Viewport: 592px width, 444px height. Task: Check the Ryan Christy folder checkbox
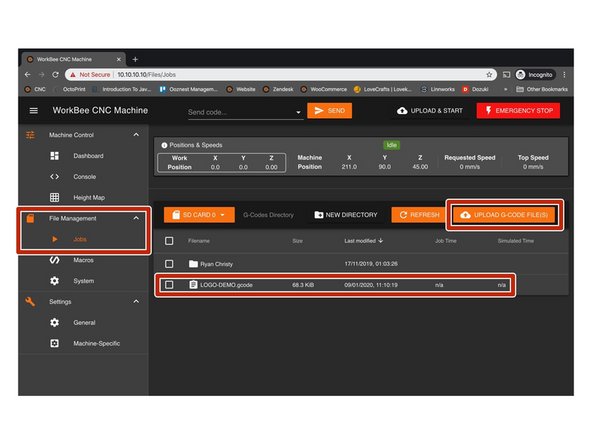click(169, 264)
